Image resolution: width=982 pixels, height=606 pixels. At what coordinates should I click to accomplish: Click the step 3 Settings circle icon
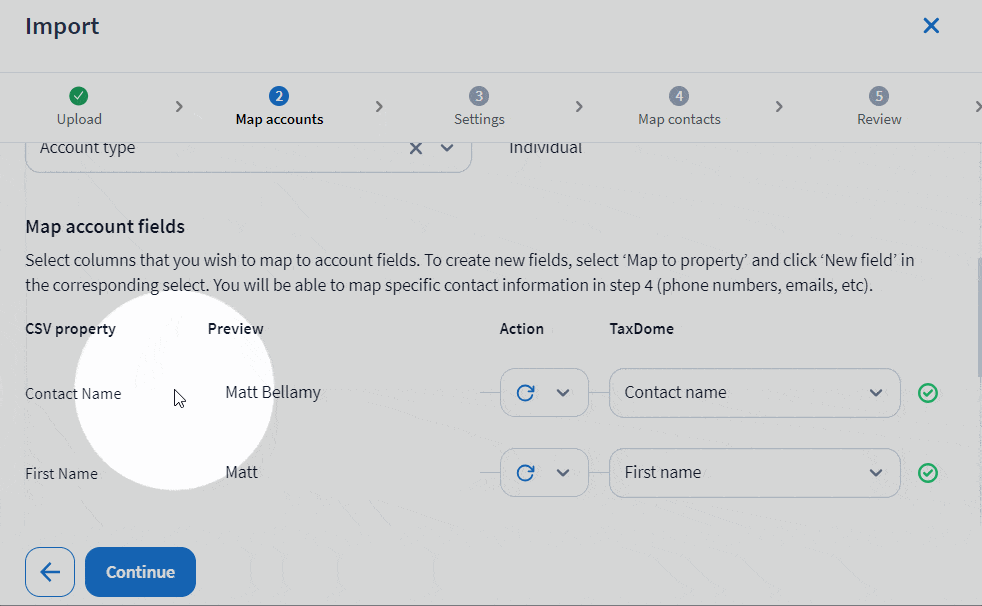(479, 96)
